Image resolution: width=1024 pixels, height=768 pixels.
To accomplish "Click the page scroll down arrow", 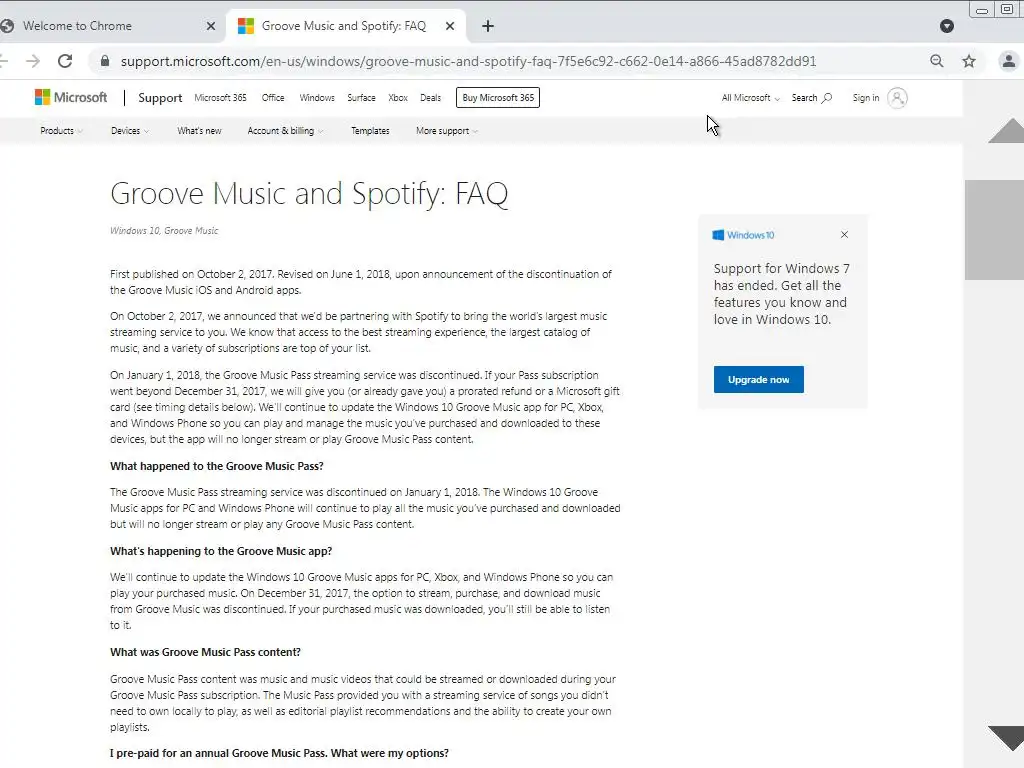I will pyautogui.click(x=1005, y=738).
